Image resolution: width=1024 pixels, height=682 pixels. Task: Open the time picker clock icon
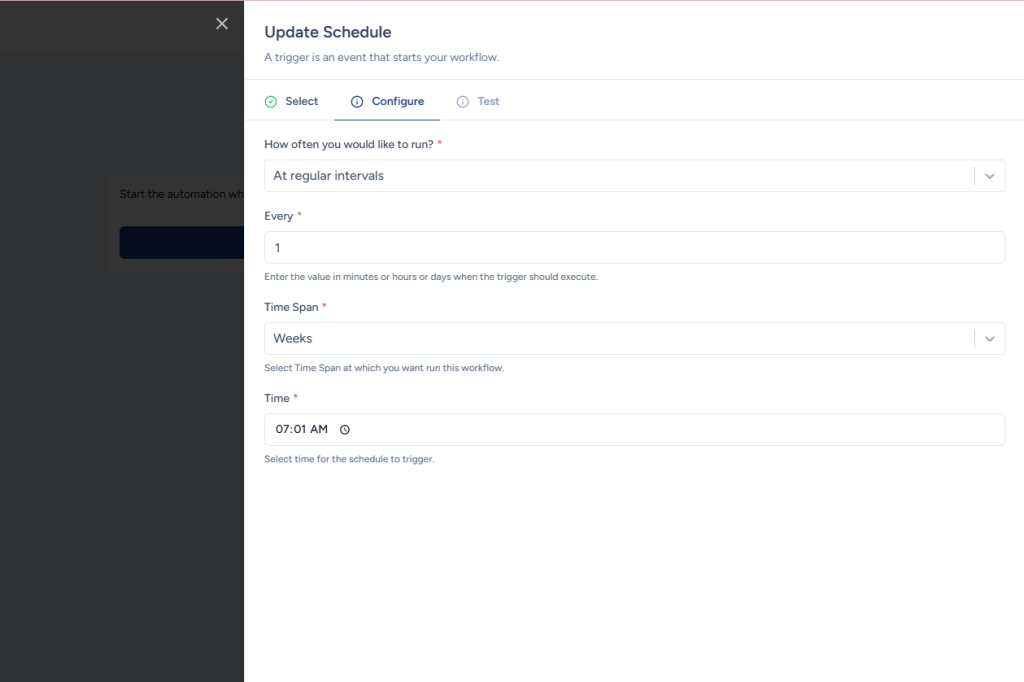tap(345, 430)
